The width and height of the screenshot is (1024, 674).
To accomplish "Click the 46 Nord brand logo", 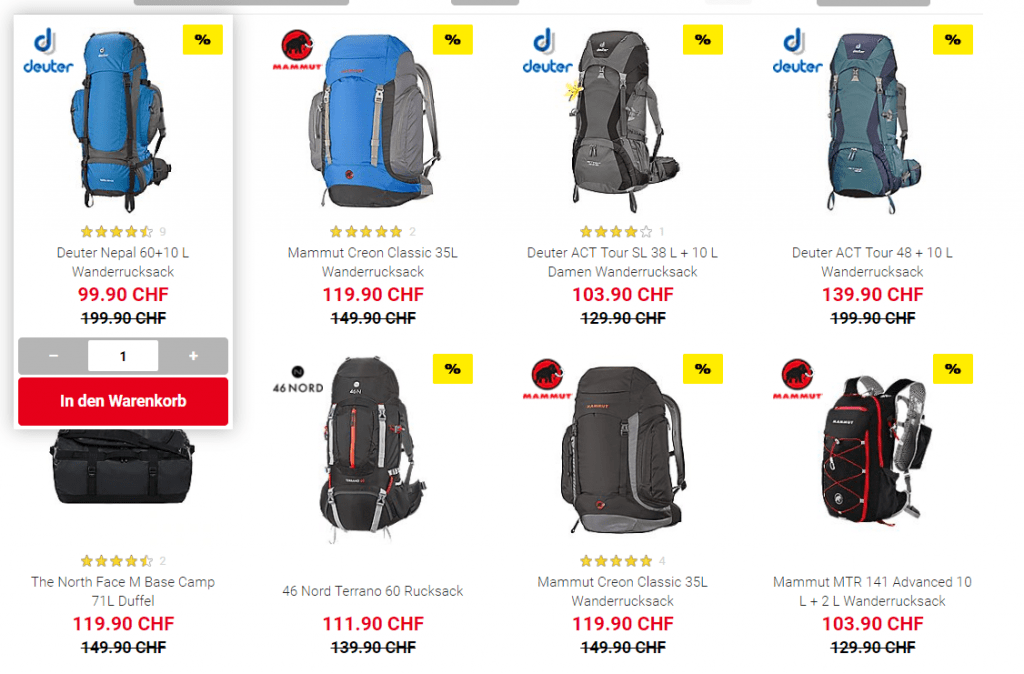I will point(298,380).
